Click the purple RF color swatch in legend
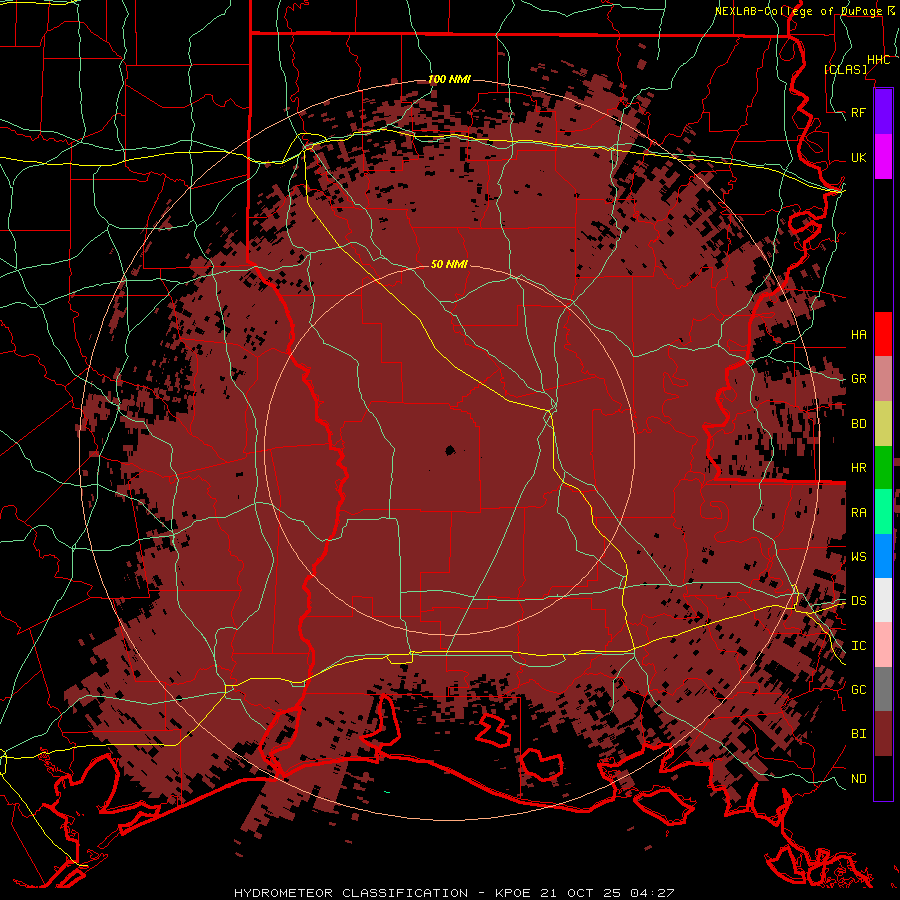 883,112
